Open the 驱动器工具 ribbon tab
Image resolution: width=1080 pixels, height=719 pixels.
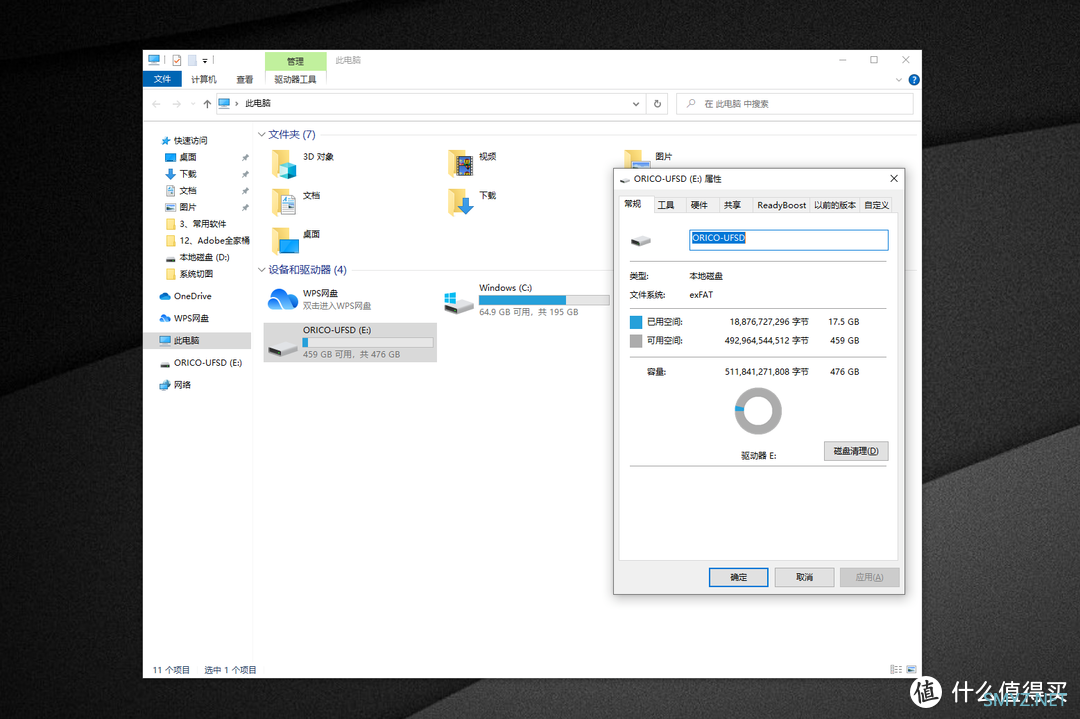295,79
